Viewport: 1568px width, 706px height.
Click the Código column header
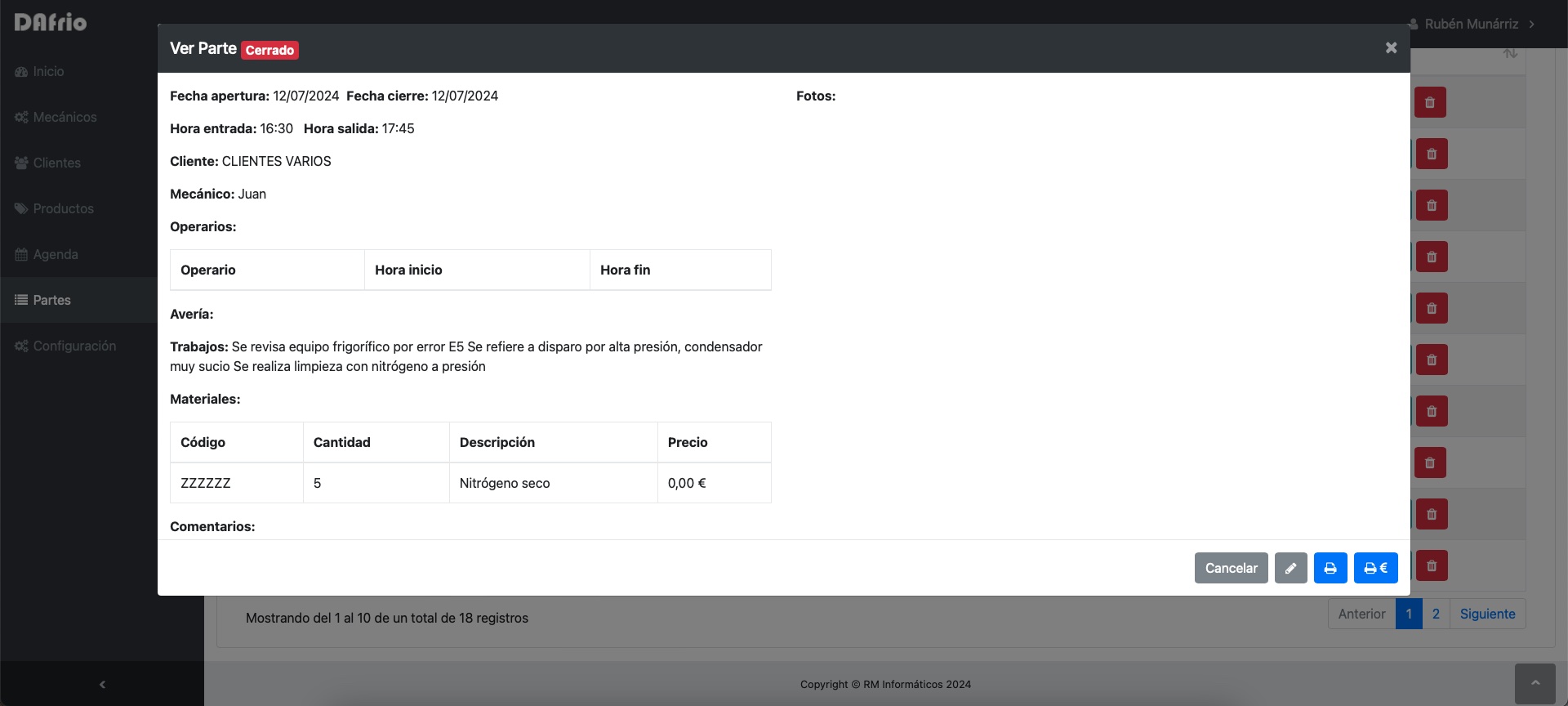pos(237,442)
